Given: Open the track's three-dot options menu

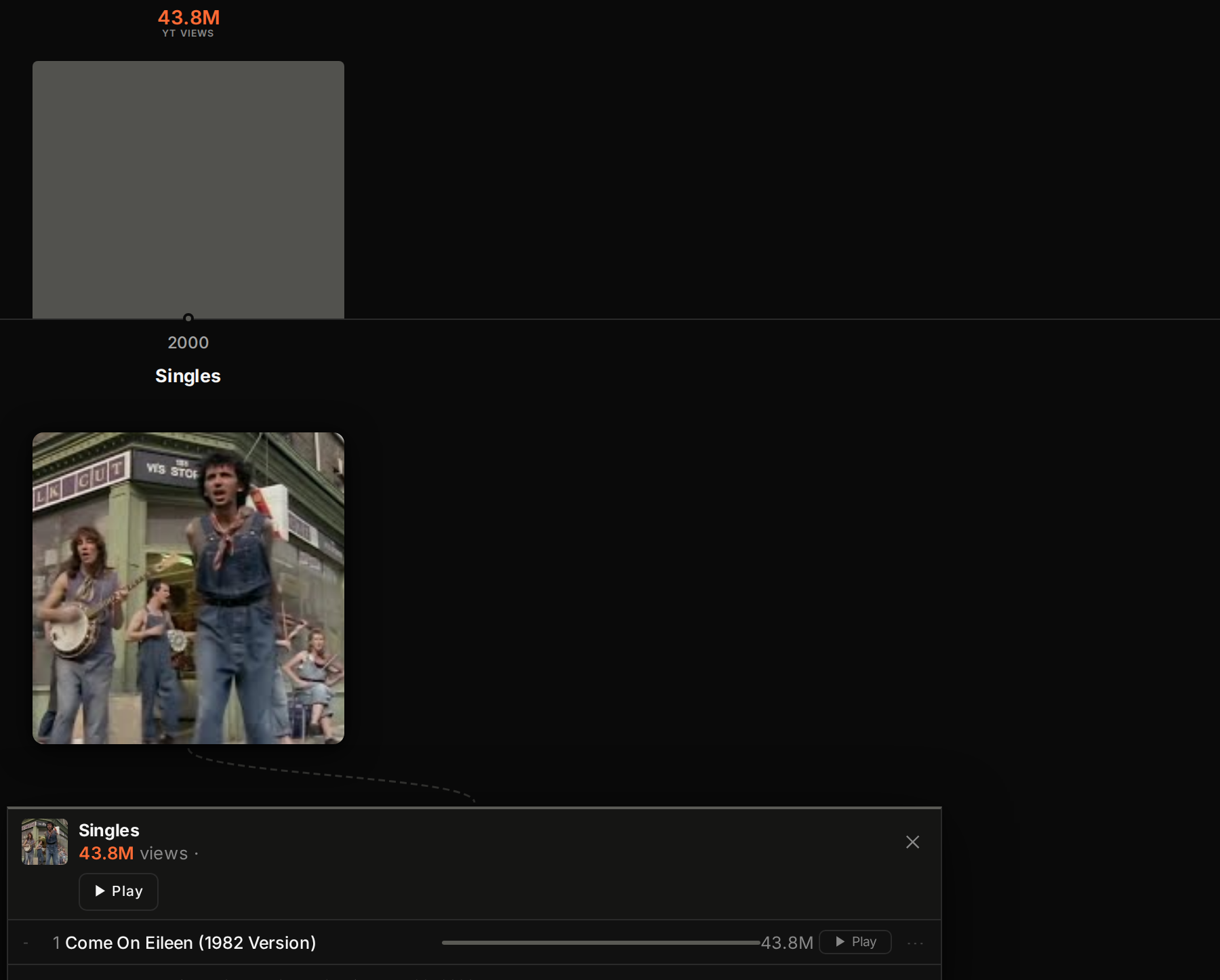Looking at the screenshot, I should click(915, 943).
